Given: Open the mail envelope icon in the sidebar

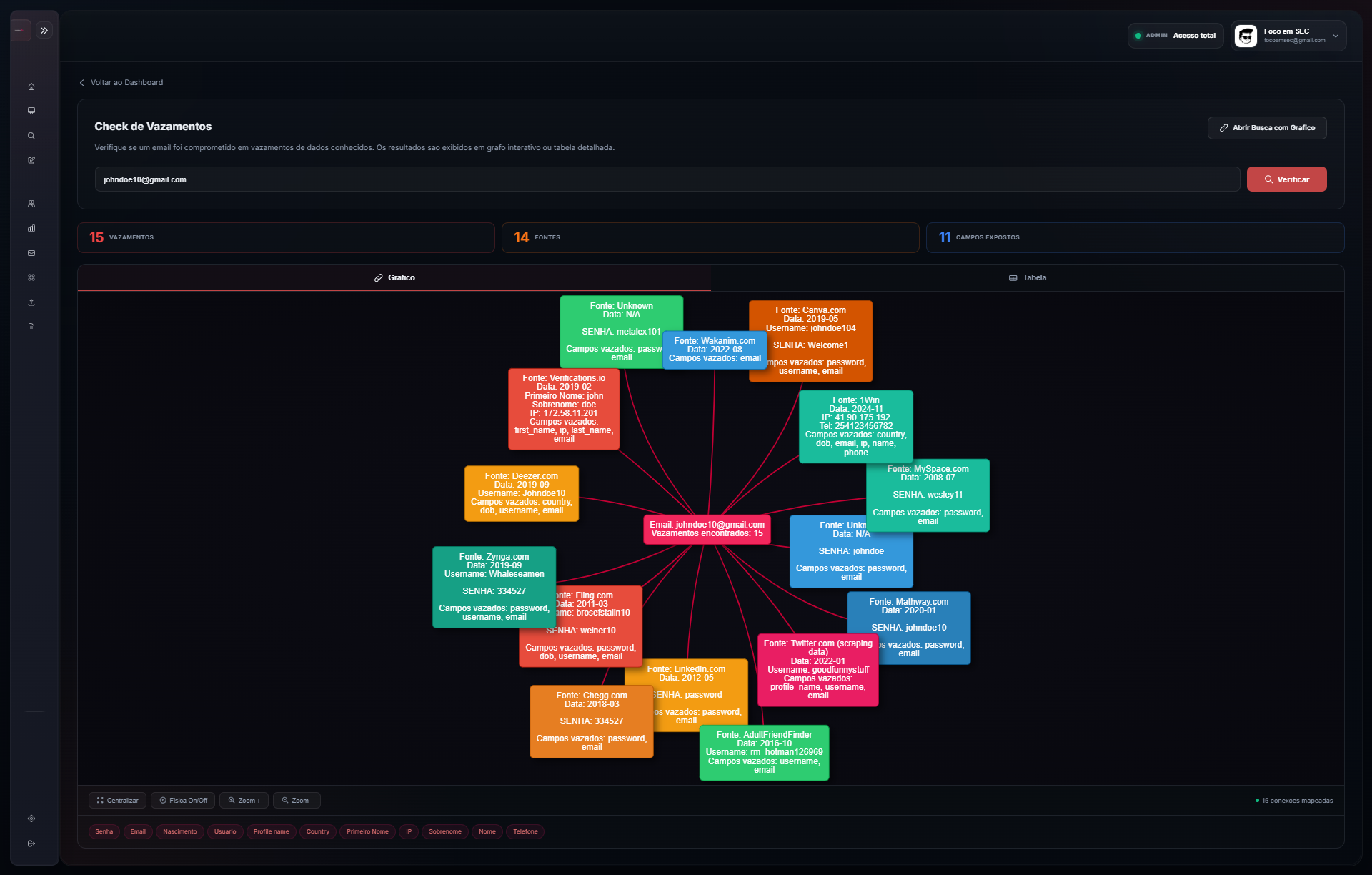Looking at the screenshot, I should tap(31, 253).
